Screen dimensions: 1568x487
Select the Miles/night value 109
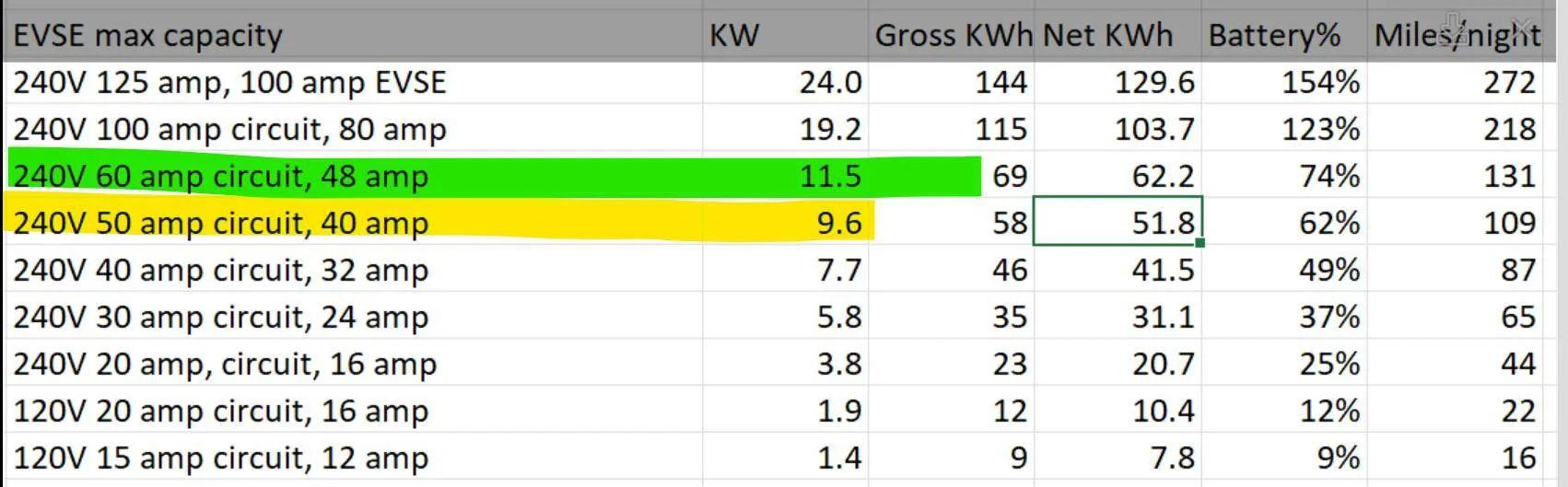click(x=1510, y=224)
